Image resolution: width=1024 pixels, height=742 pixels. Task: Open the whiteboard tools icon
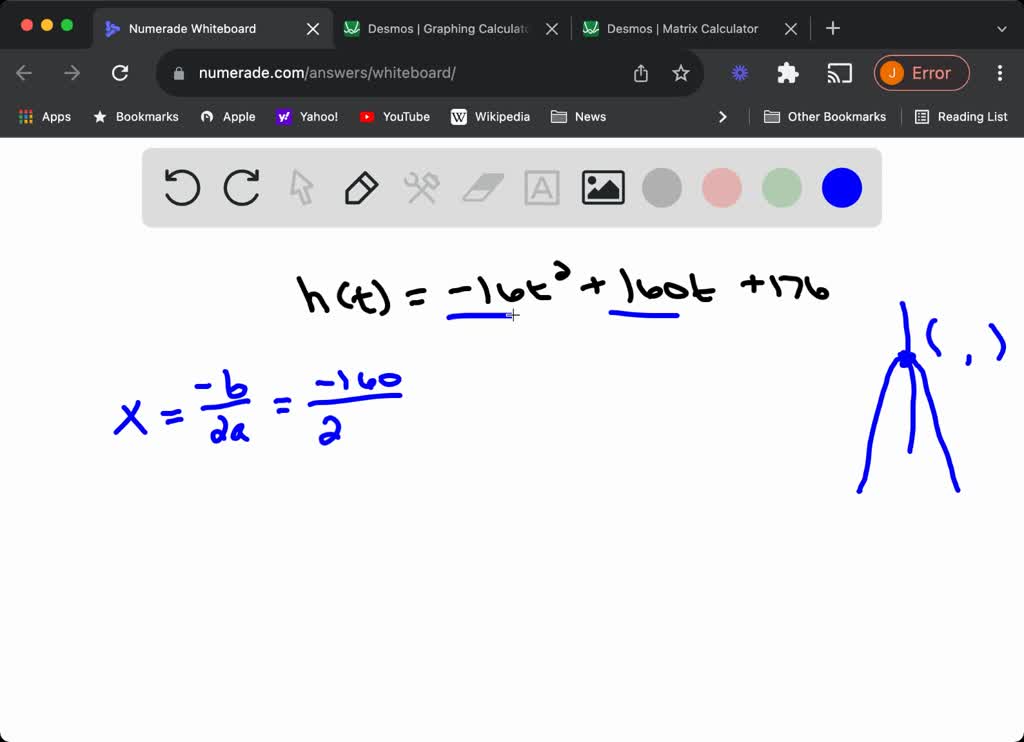point(421,188)
